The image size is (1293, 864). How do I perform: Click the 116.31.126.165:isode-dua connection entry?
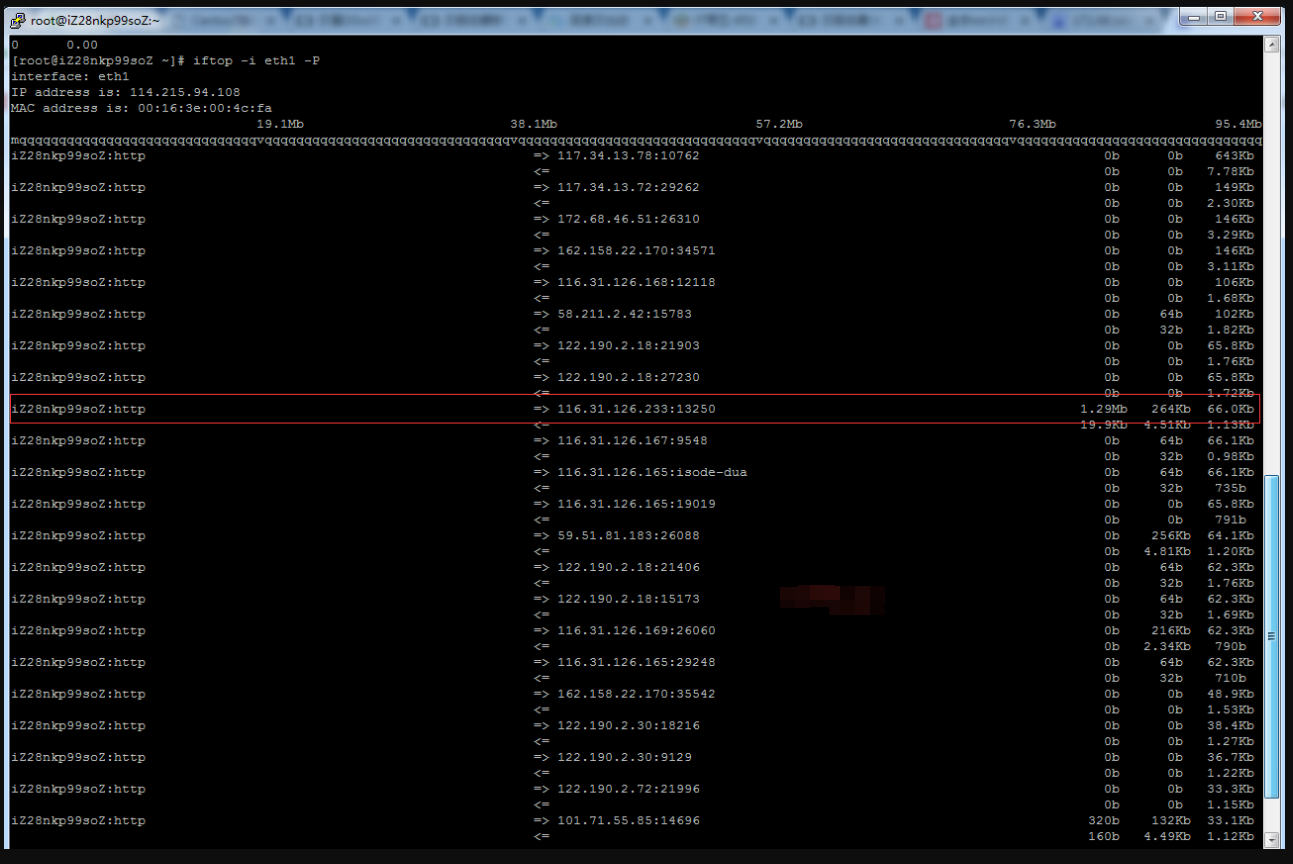pyautogui.click(x=651, y=472)
